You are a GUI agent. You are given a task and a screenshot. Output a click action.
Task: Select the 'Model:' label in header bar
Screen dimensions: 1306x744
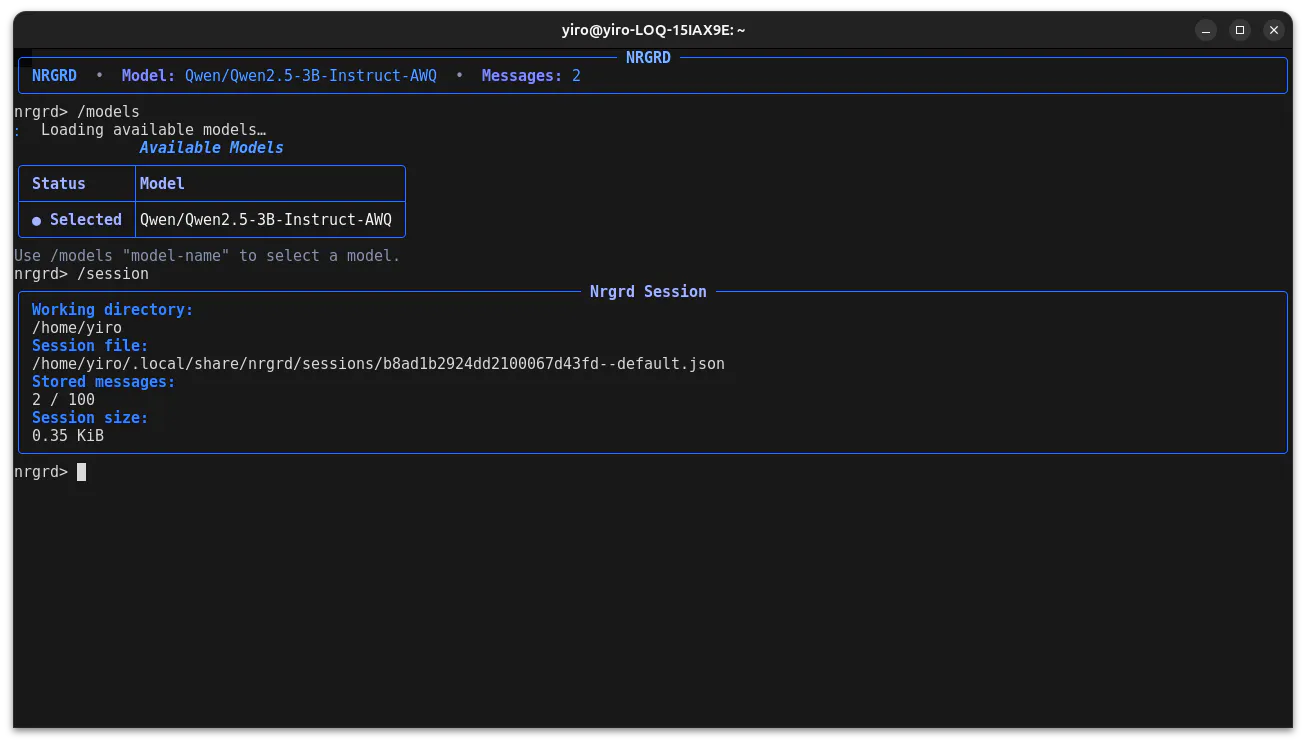coord(149,76)
